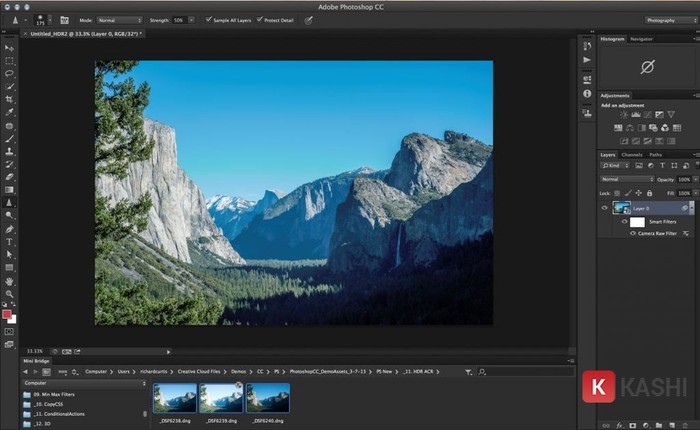Select the Brush tool
This screenshot has width=700, height=430.
pyautogui.click(x=9, y=138)
